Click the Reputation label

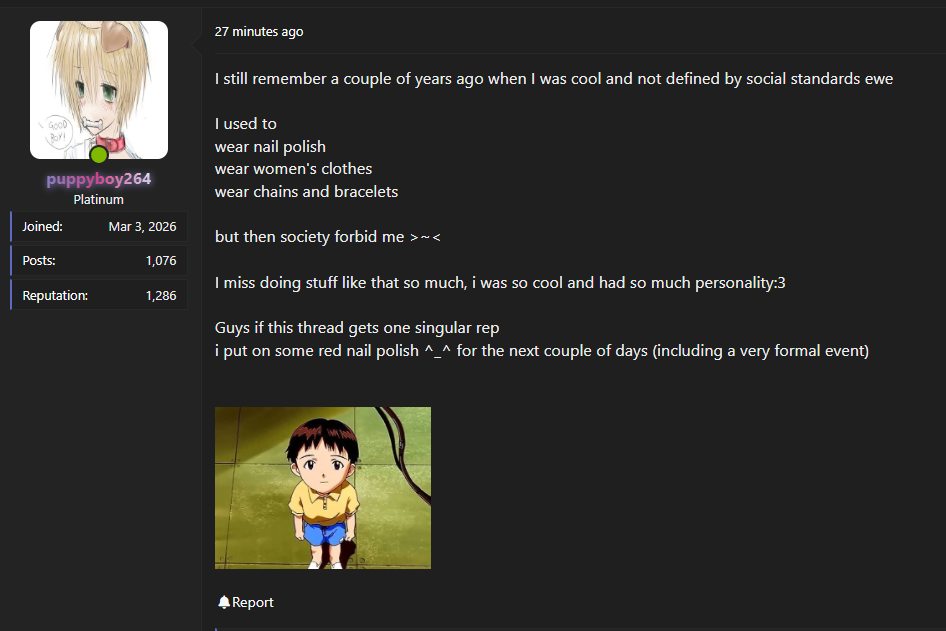[x=56, y=296]
